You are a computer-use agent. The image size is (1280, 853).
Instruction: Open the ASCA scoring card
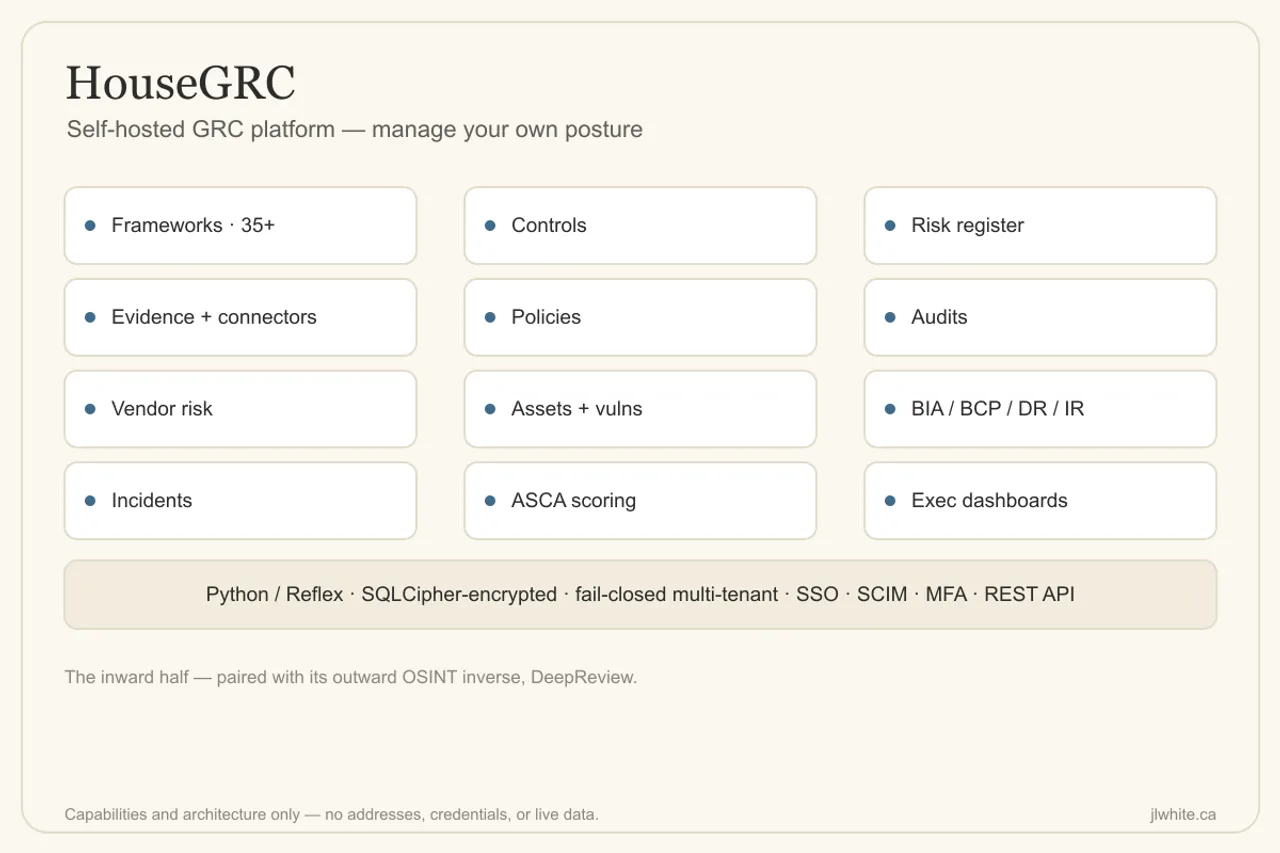pos(640,501)
